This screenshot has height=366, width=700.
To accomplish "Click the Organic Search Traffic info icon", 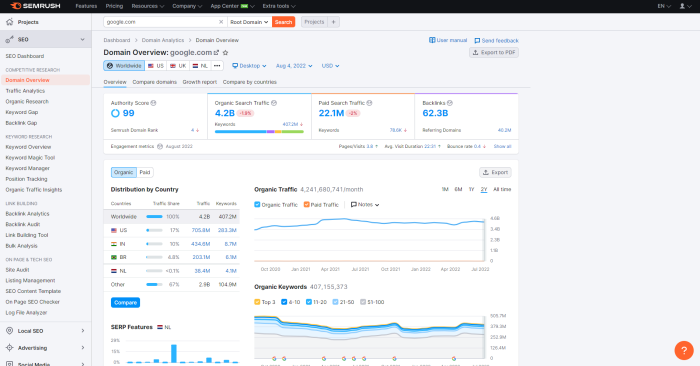I will click(274, 103).
